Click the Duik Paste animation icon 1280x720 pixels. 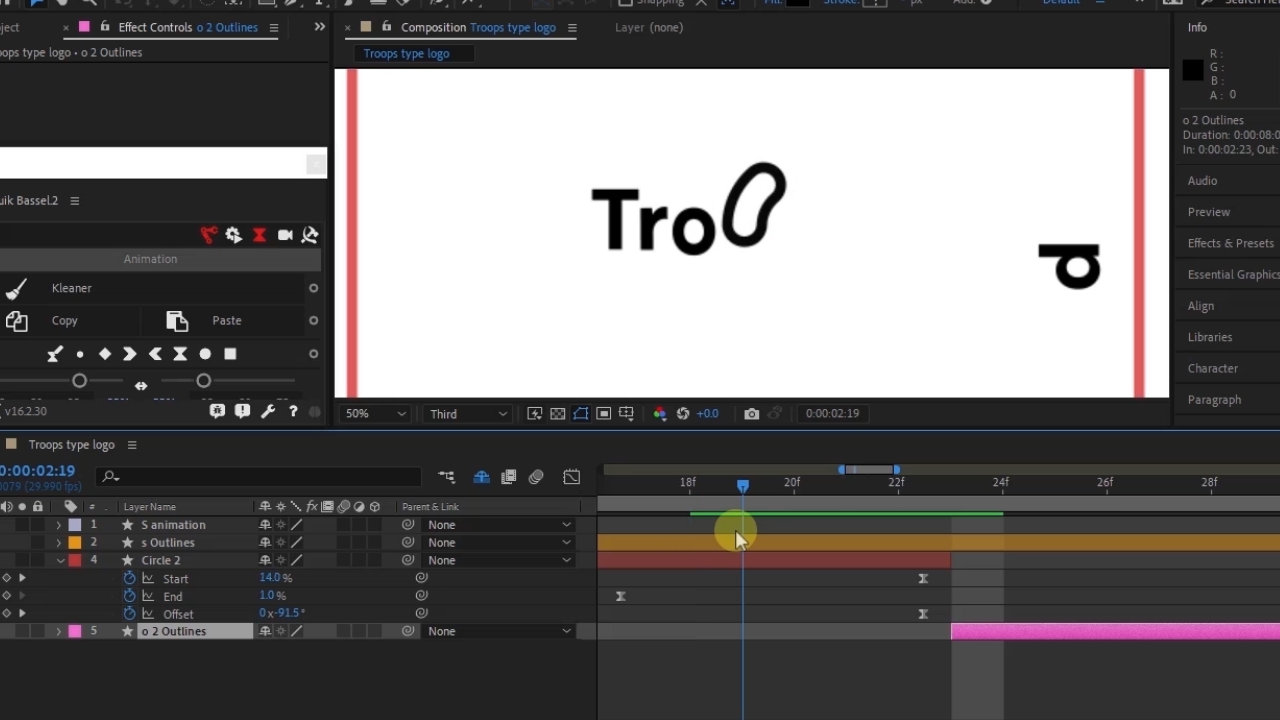pos(177,321)
